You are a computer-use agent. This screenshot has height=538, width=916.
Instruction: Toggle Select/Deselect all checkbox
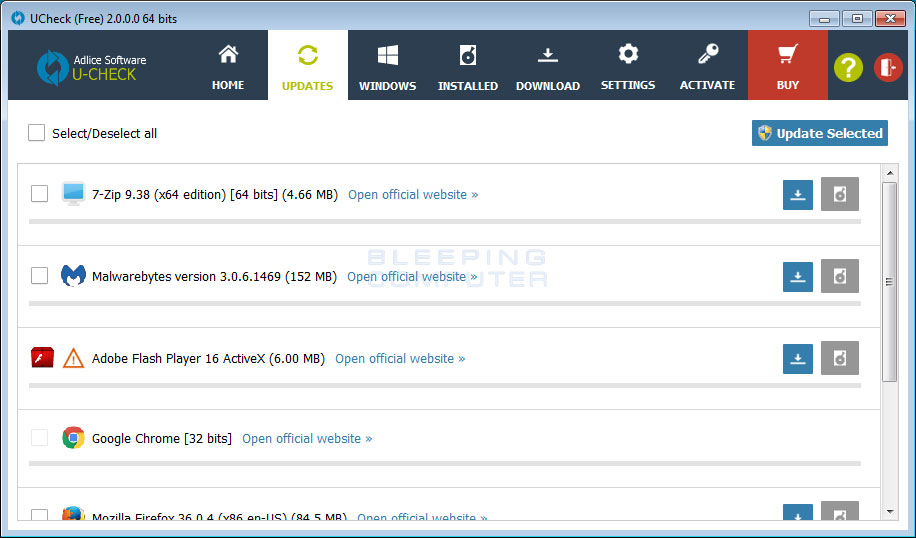[36, 133]
